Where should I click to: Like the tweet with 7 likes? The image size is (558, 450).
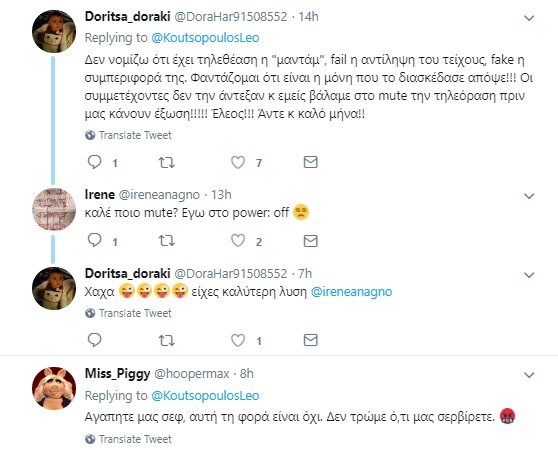coord(238,162)
